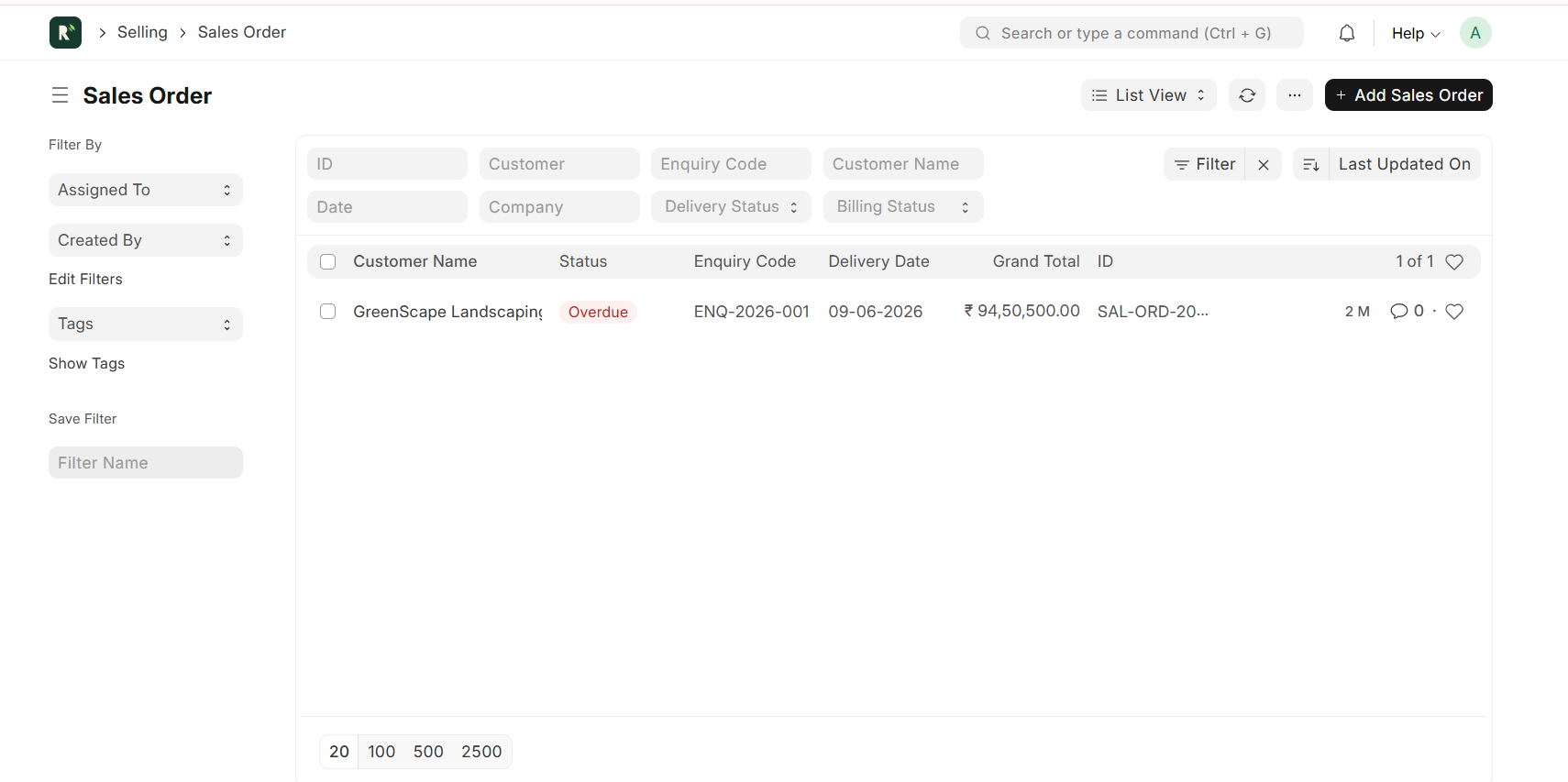Expand the Created By filter dropdown

pos(146,240)
